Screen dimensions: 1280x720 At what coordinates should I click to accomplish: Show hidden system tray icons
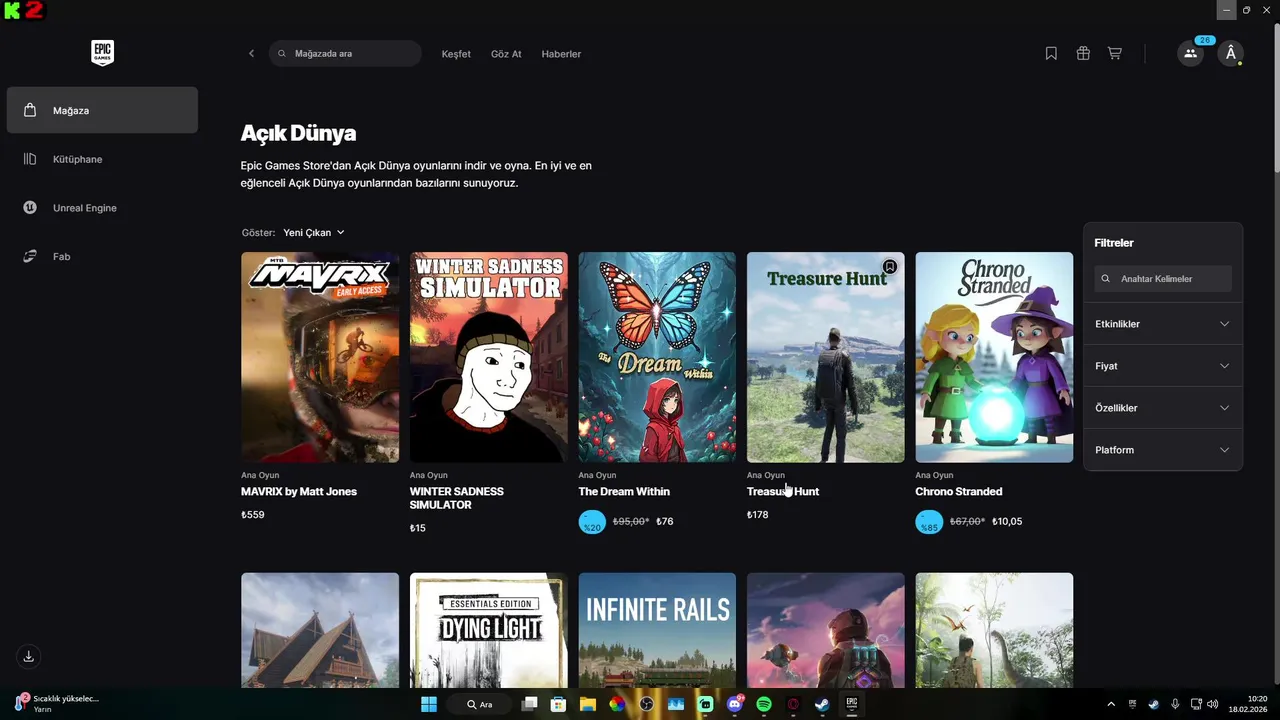tap(1111, 704)
